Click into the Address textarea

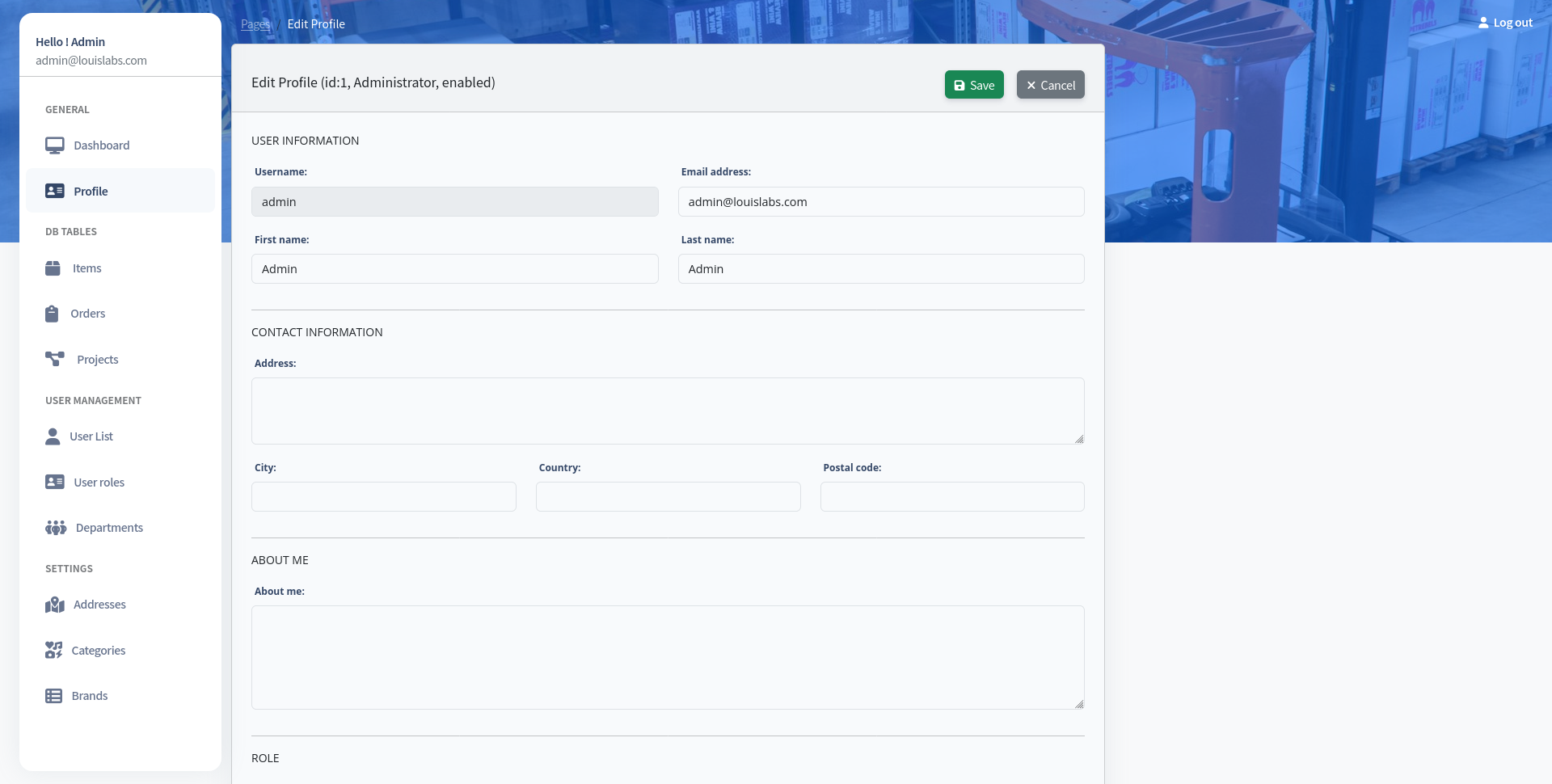[668, 411]
